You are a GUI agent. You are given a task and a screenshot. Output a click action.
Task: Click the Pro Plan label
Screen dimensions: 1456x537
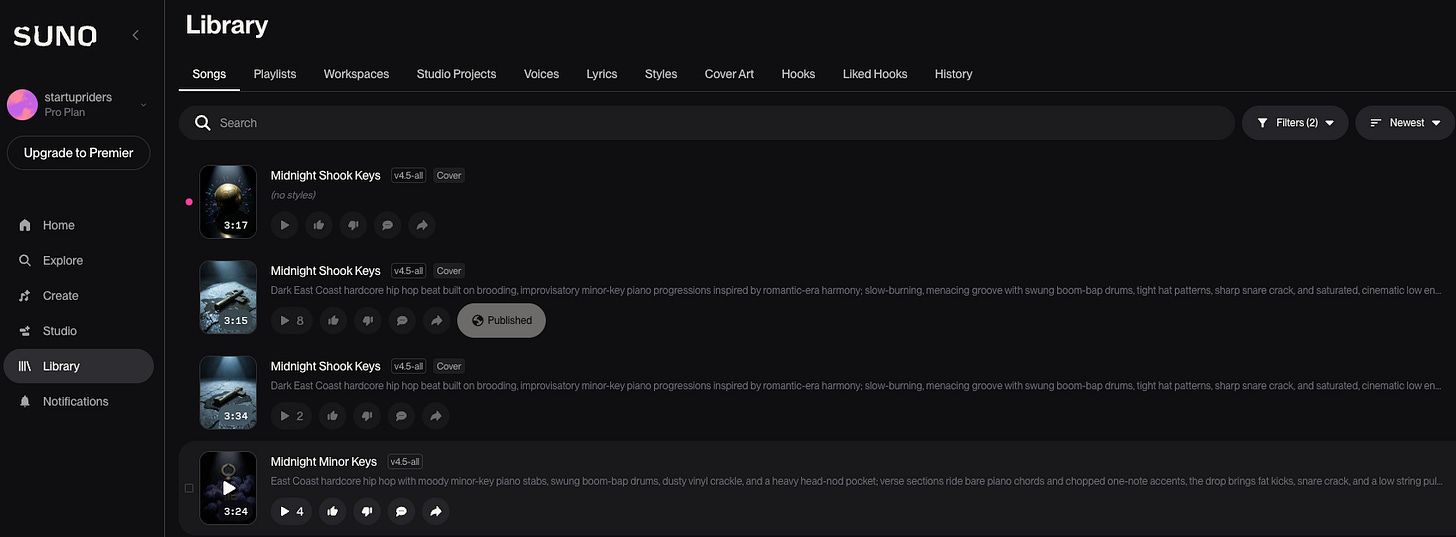(65, 113)
